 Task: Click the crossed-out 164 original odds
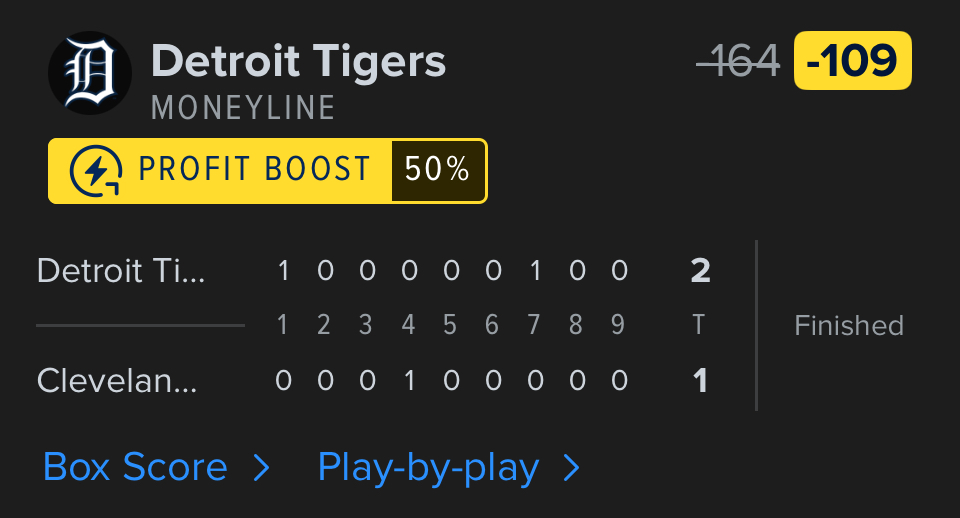(739, 62)
